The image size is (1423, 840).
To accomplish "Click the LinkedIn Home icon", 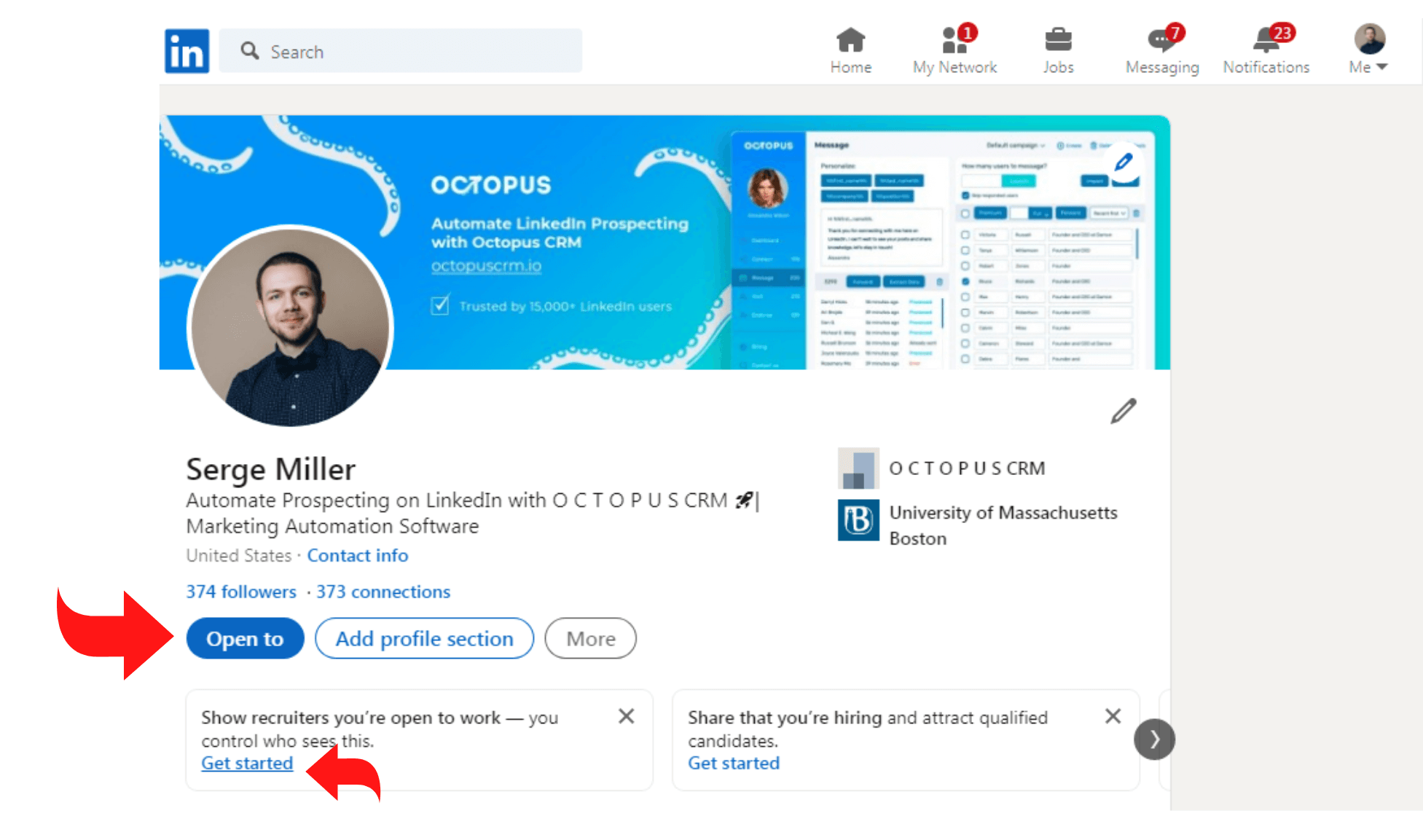I will coord(851,40).
